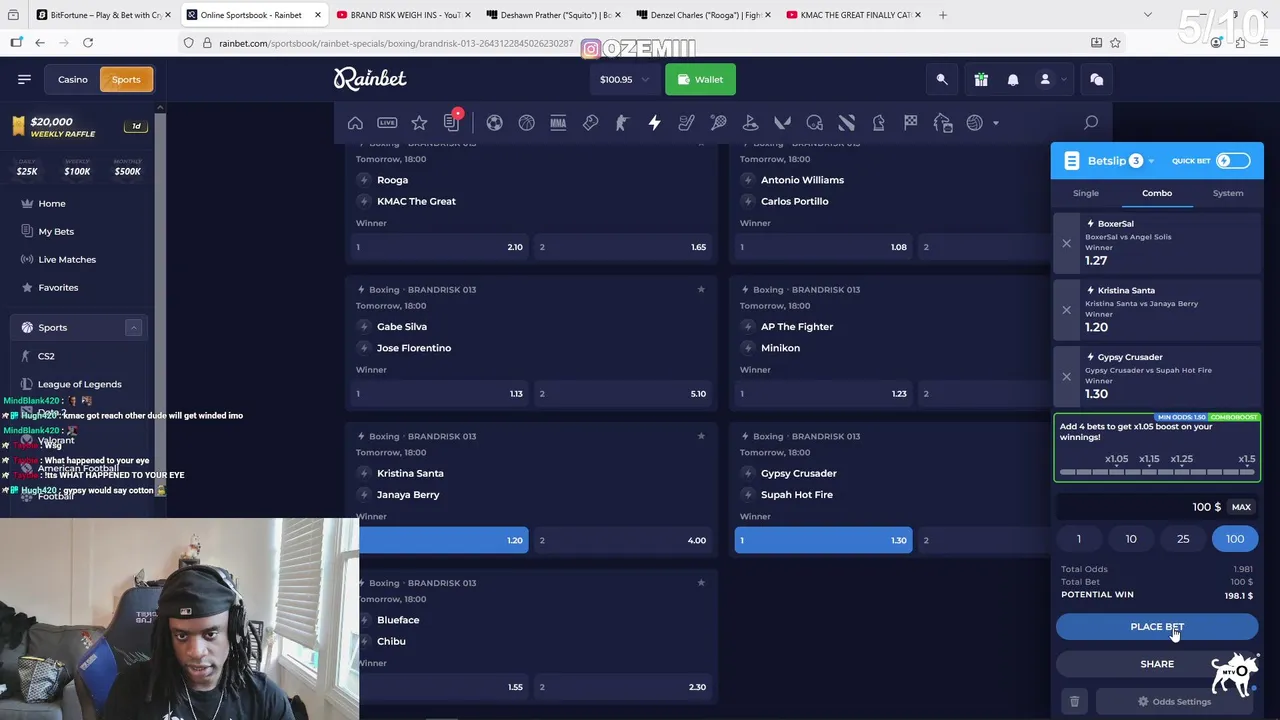Switch to System betslip tab
Screen dimensions: 1280x720
tap(1228, 193)
